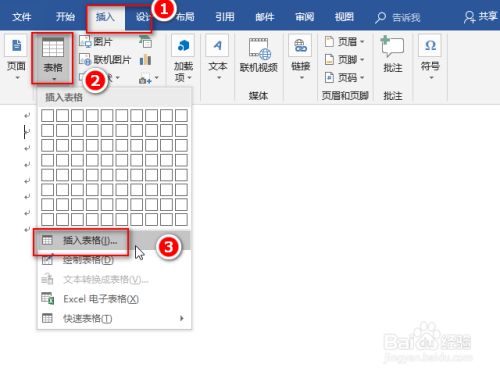Insert a picture with 图片
Screen dimensions: 500x375
tap(95, 42)
